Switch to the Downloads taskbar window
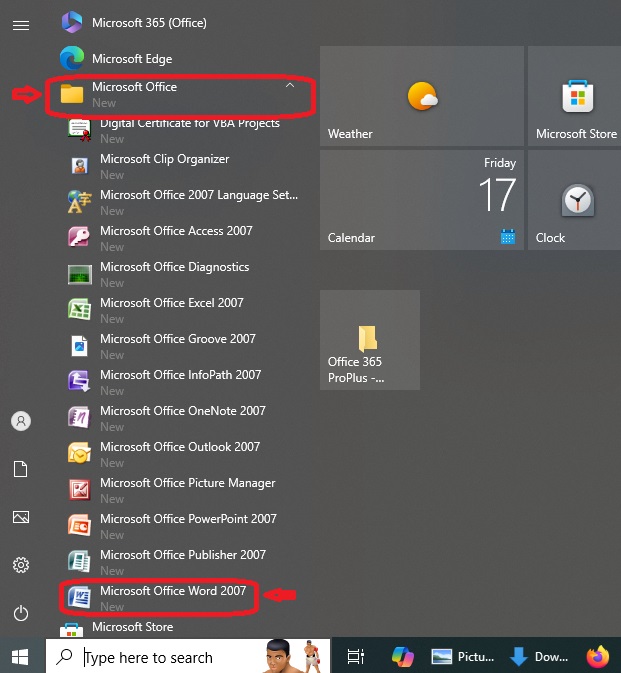This screenshot has height=673, width=621. tap(539, 657)
